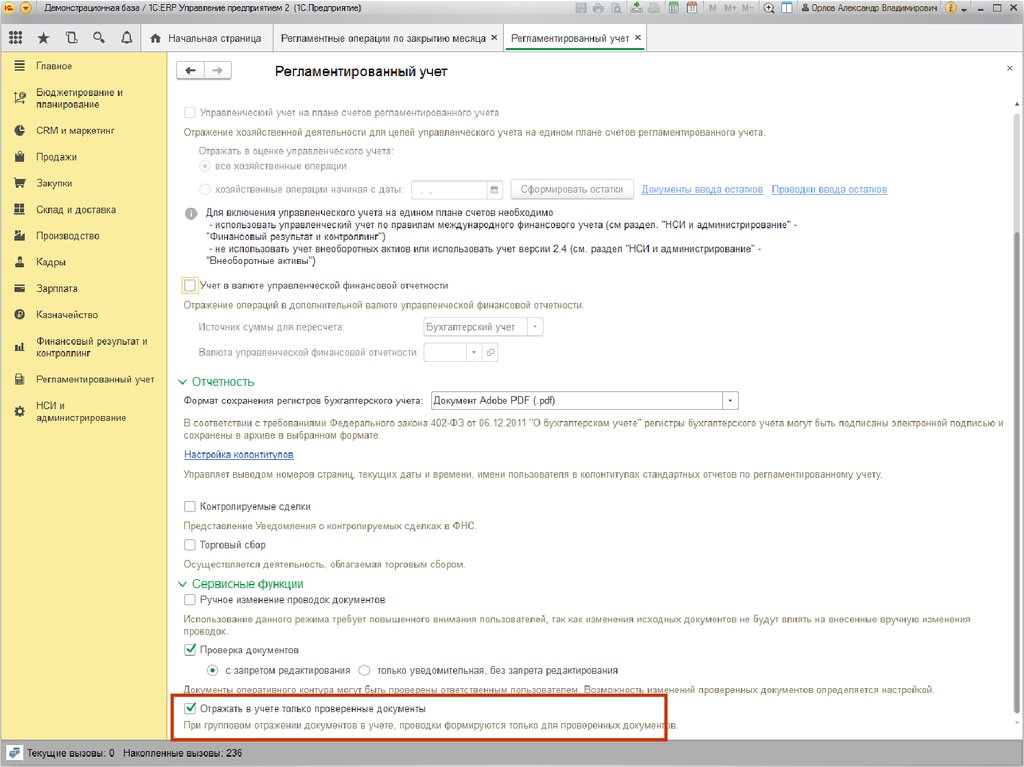Viewport: 1024px width, 767px height.
Task: Open calendar picker for operations start date
Action: tap(494, 189)
